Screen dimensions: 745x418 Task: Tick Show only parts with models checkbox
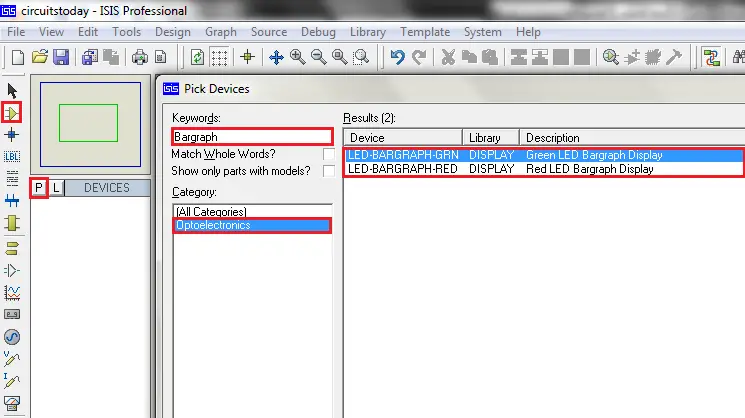pos(328,171)
